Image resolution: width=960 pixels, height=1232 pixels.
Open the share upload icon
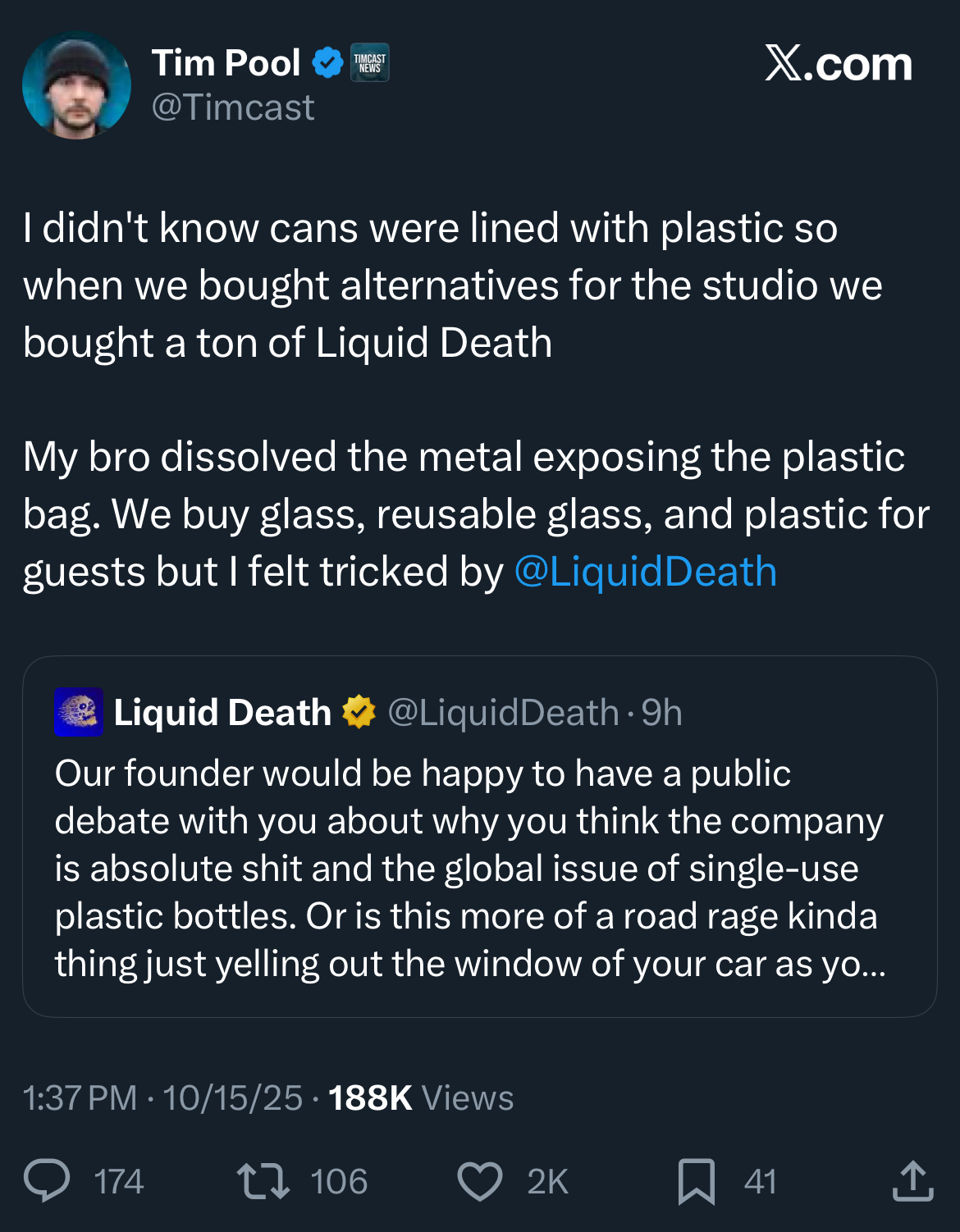click(912, 1181)
